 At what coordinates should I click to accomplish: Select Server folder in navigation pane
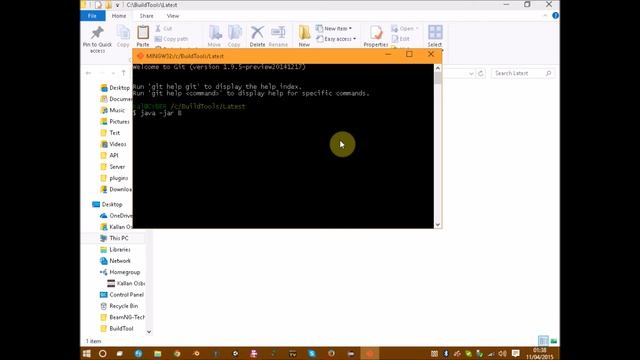(x=113, y=167)
